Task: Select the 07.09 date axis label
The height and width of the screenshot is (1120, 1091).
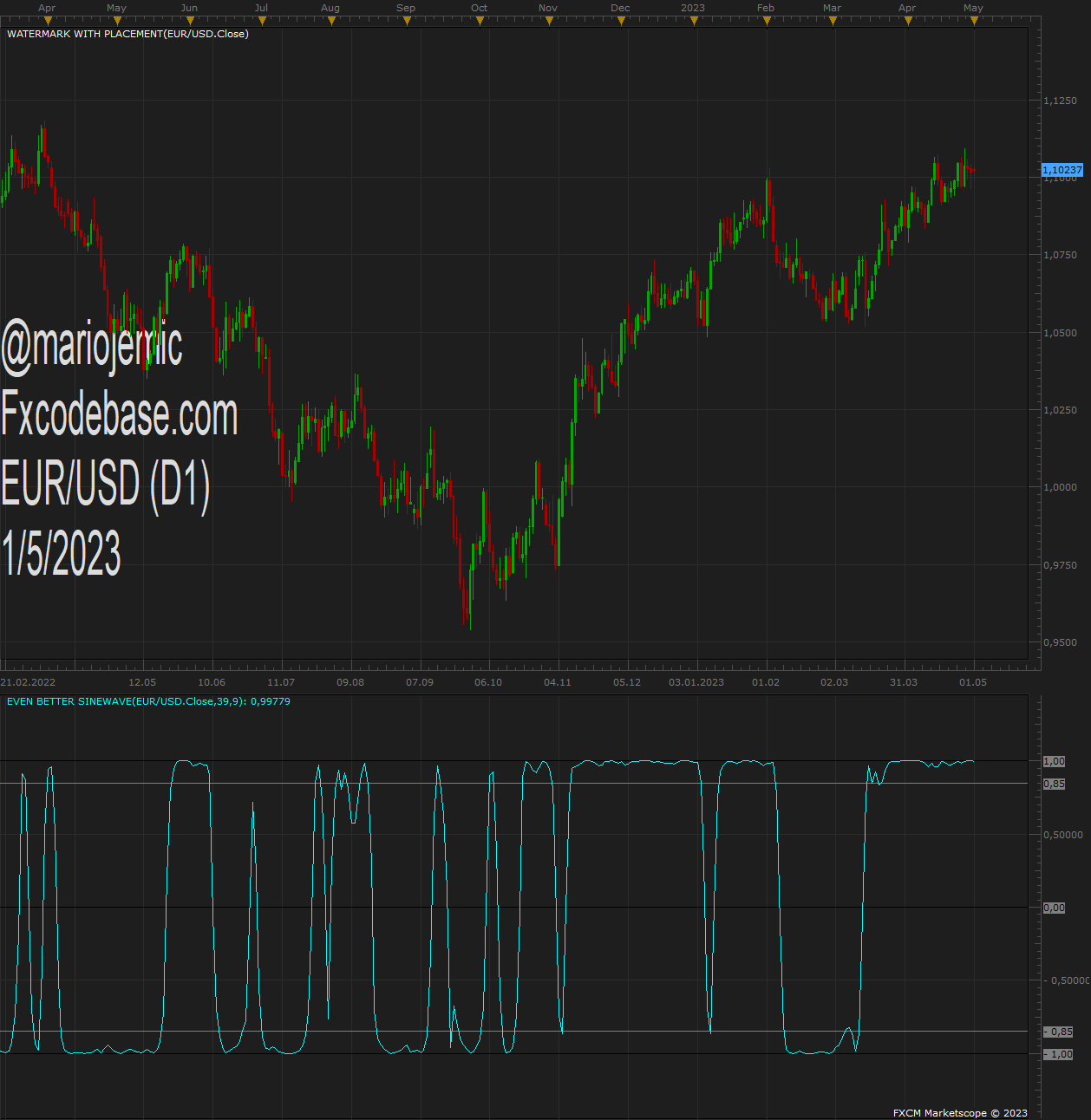Action: [420, 682]
